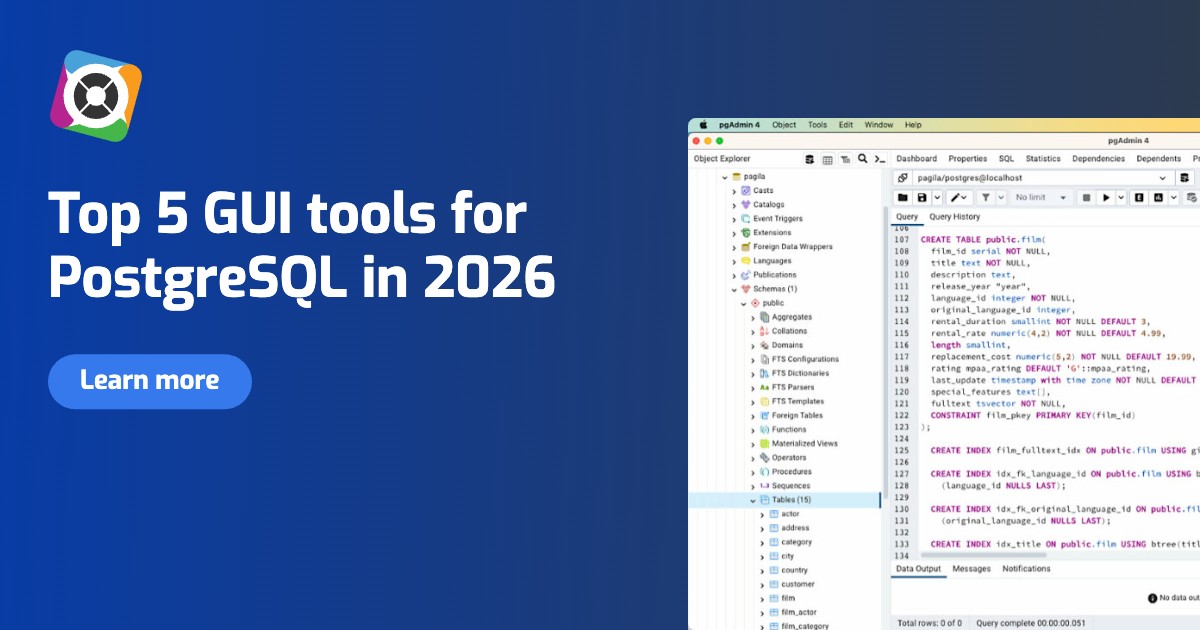Click the connection status link icon

point(903,178)
